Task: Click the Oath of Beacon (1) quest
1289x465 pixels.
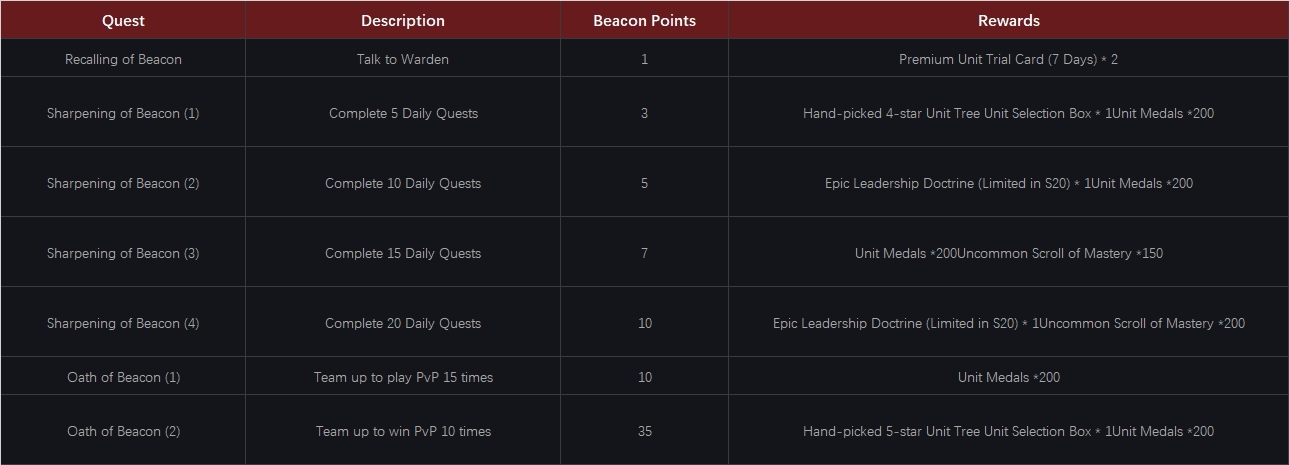Action: pyautogui.click(x=123, y=377)
